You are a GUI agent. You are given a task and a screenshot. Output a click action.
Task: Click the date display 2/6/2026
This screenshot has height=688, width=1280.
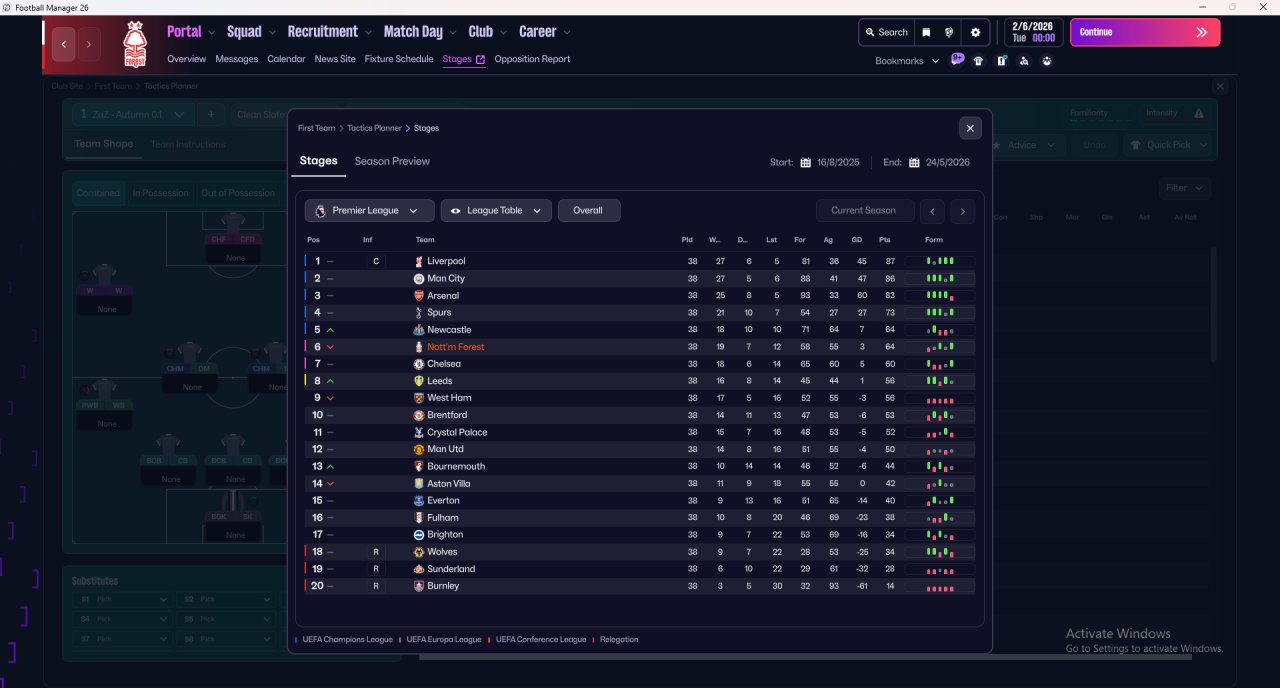[x=1033, y=32]
